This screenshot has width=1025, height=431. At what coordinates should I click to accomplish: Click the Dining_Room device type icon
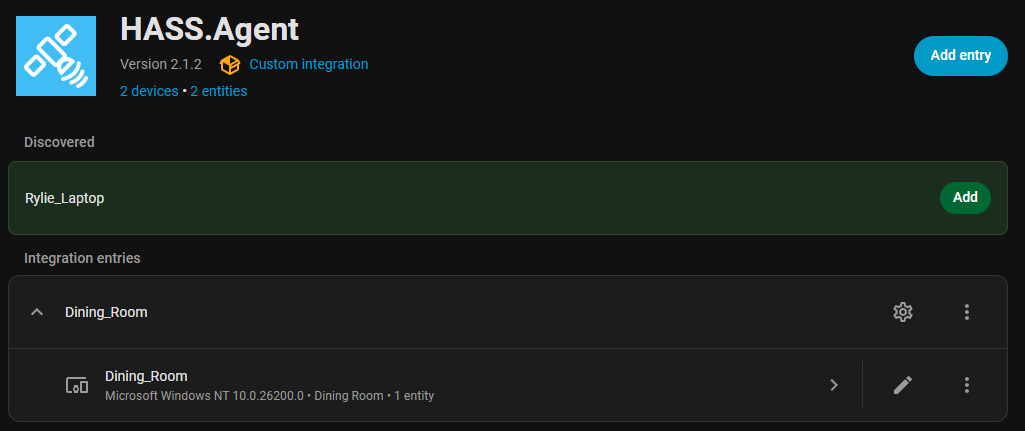coord(77,385)
